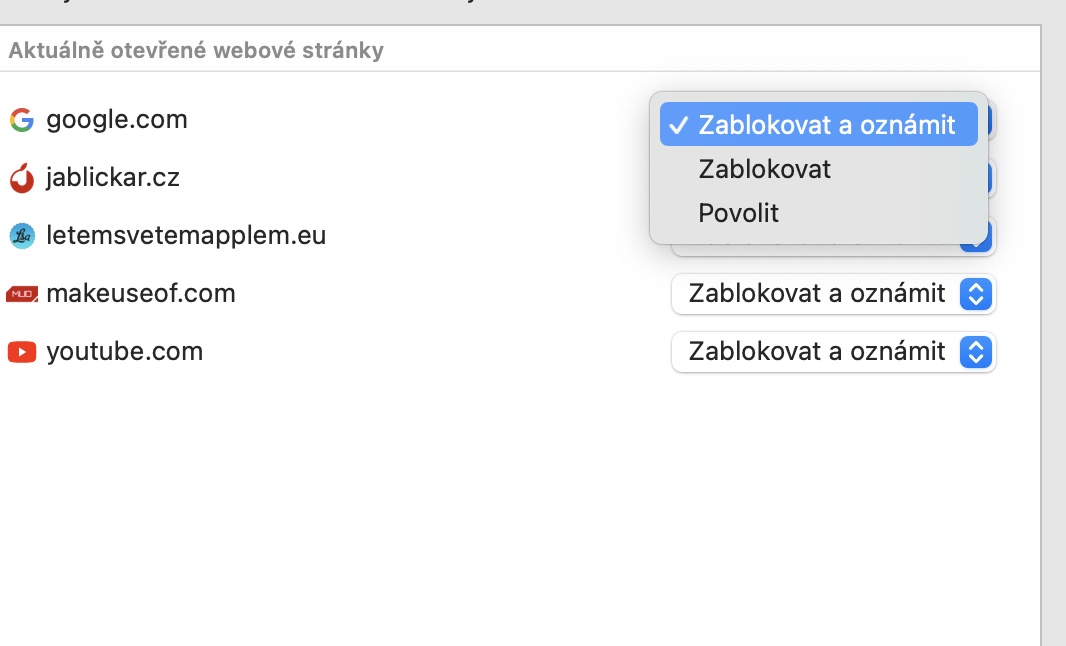Click the red MUO favicon
The image size is (1066, 646).
coord(21,294)
